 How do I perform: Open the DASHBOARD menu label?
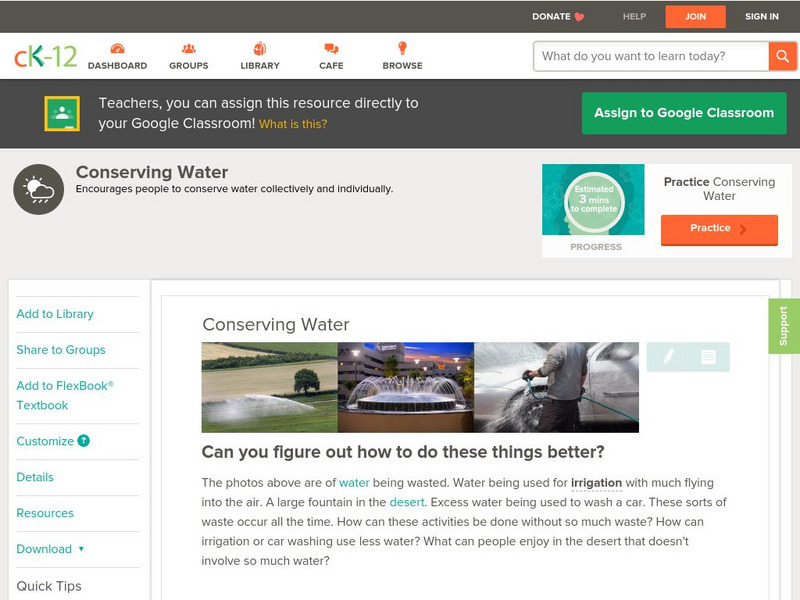click(117, 66)
